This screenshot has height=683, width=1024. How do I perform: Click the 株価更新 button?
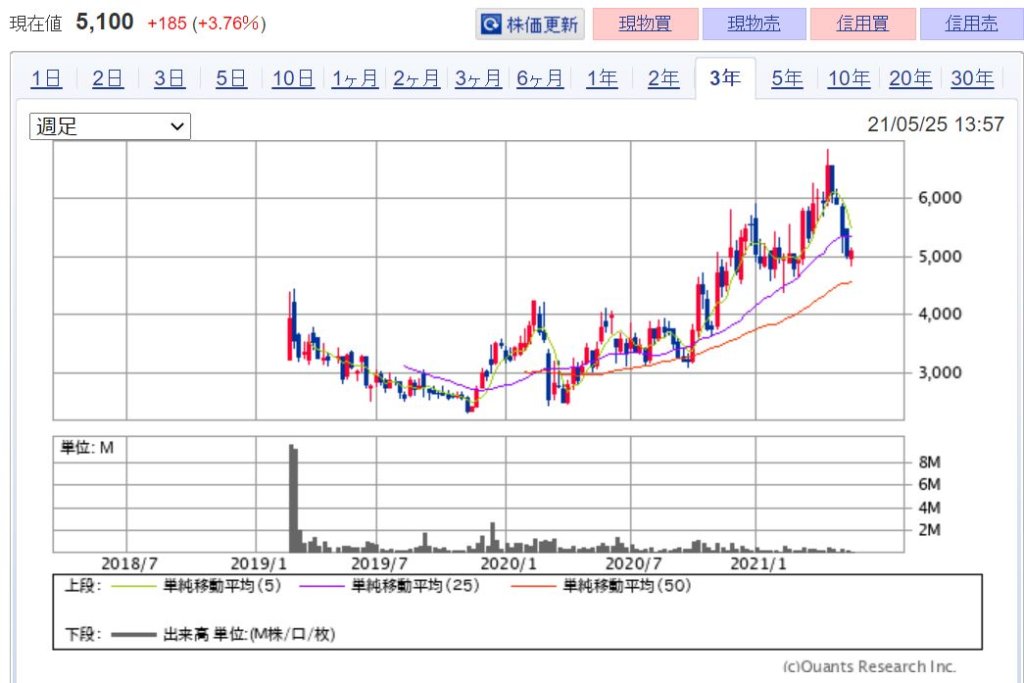pyautogui.click(x=530, y=24)
